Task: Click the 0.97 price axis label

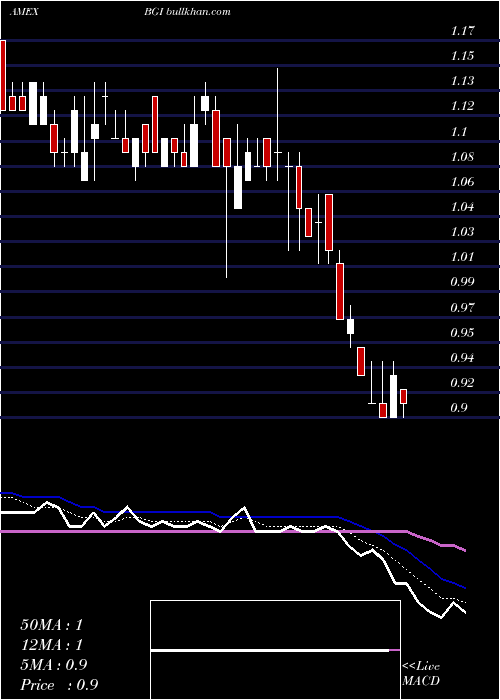Action: pos(462,308)
